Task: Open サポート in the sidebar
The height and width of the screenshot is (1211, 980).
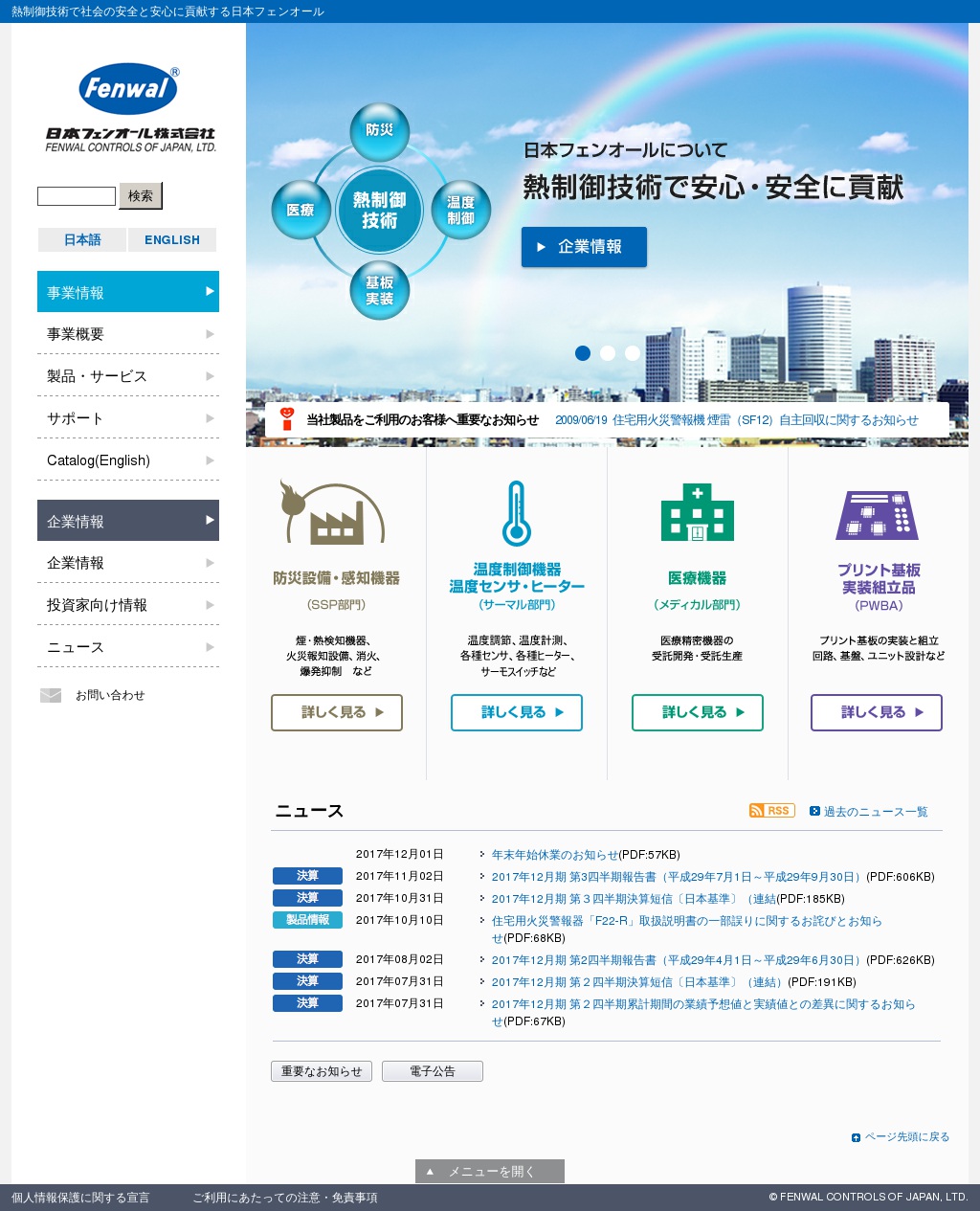Action: click(128, 418)
